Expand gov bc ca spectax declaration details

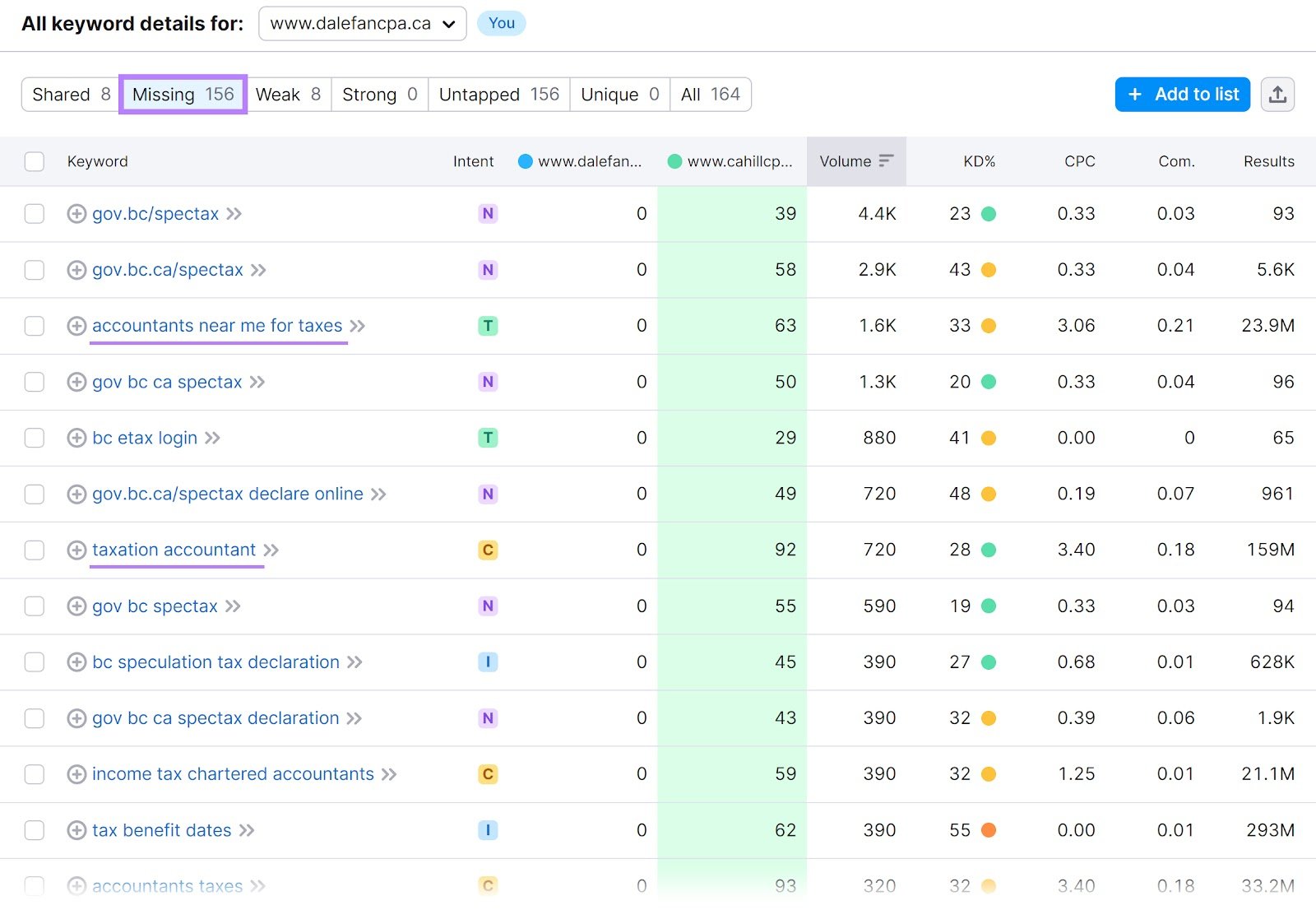[76, 718]
